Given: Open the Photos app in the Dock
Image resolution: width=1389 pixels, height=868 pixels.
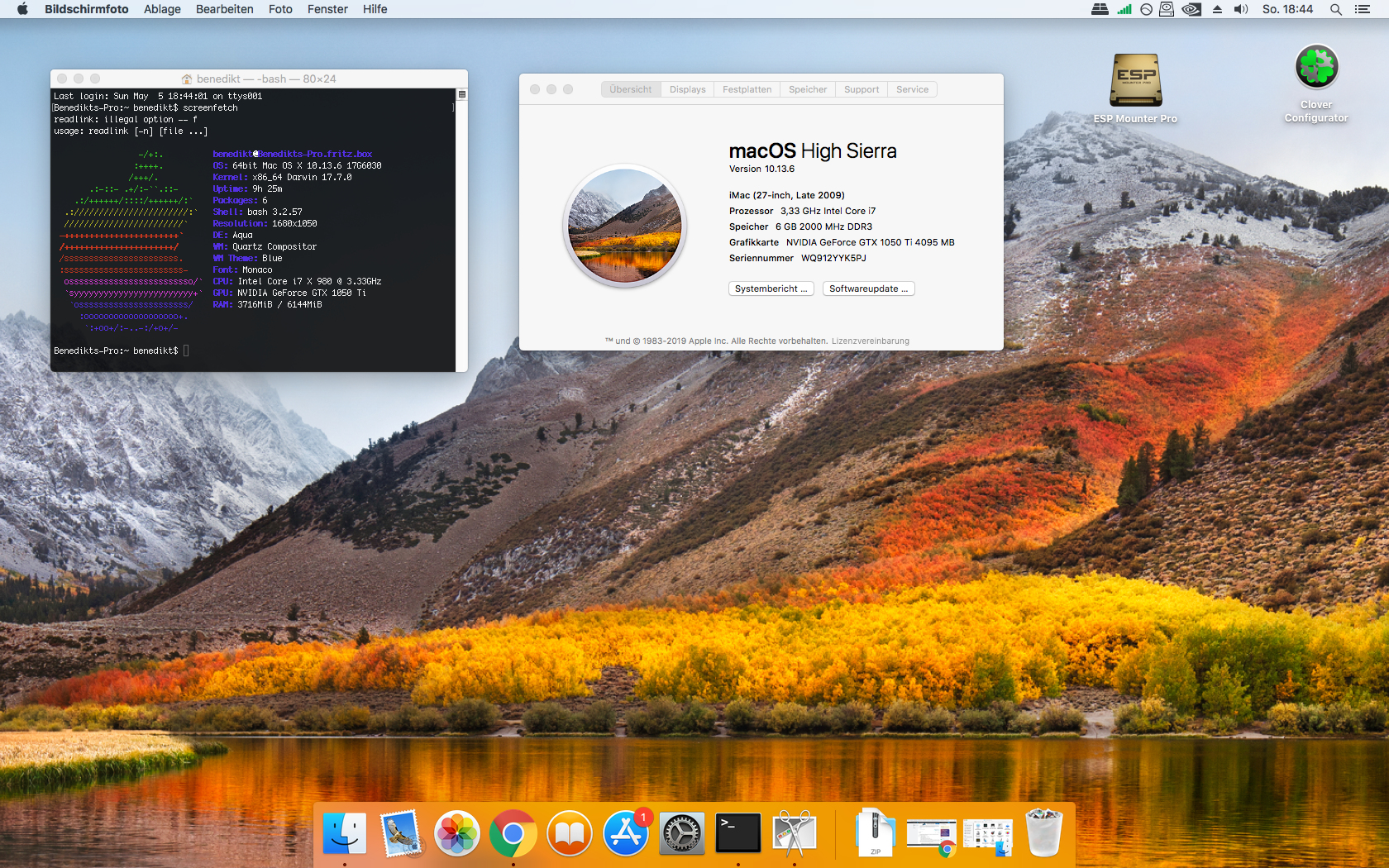Looking at the screenshot, I should click(x=456, y=833).
